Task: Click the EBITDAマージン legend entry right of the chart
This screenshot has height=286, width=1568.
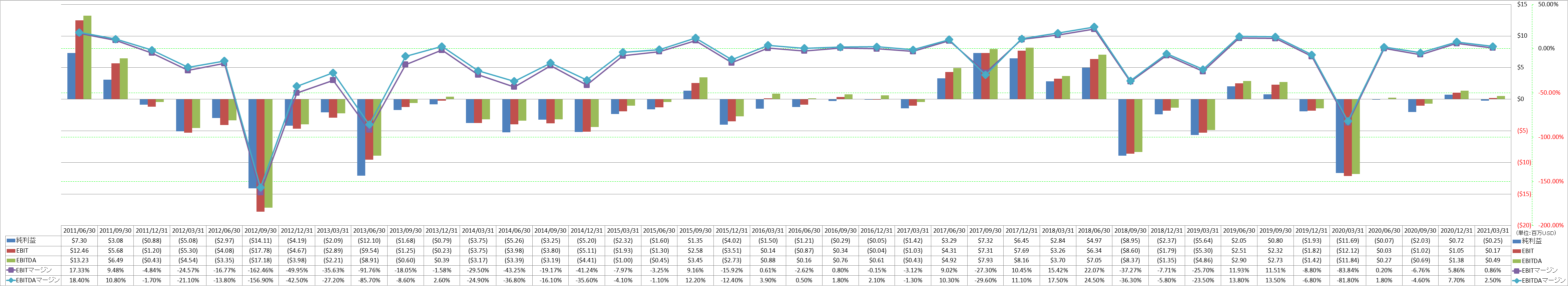Action: click(x=1539, y=280)
